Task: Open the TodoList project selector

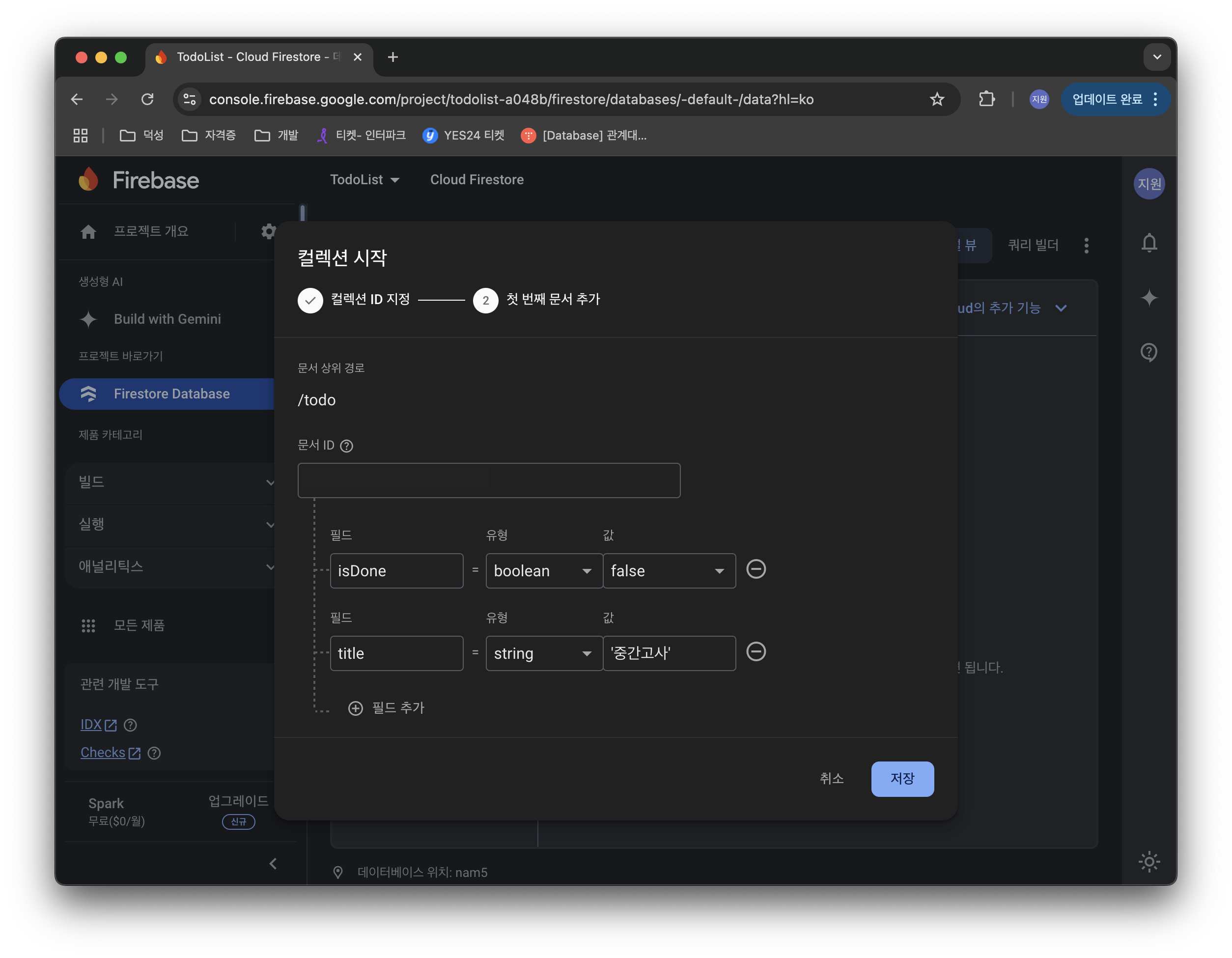Action: (364, 180)
